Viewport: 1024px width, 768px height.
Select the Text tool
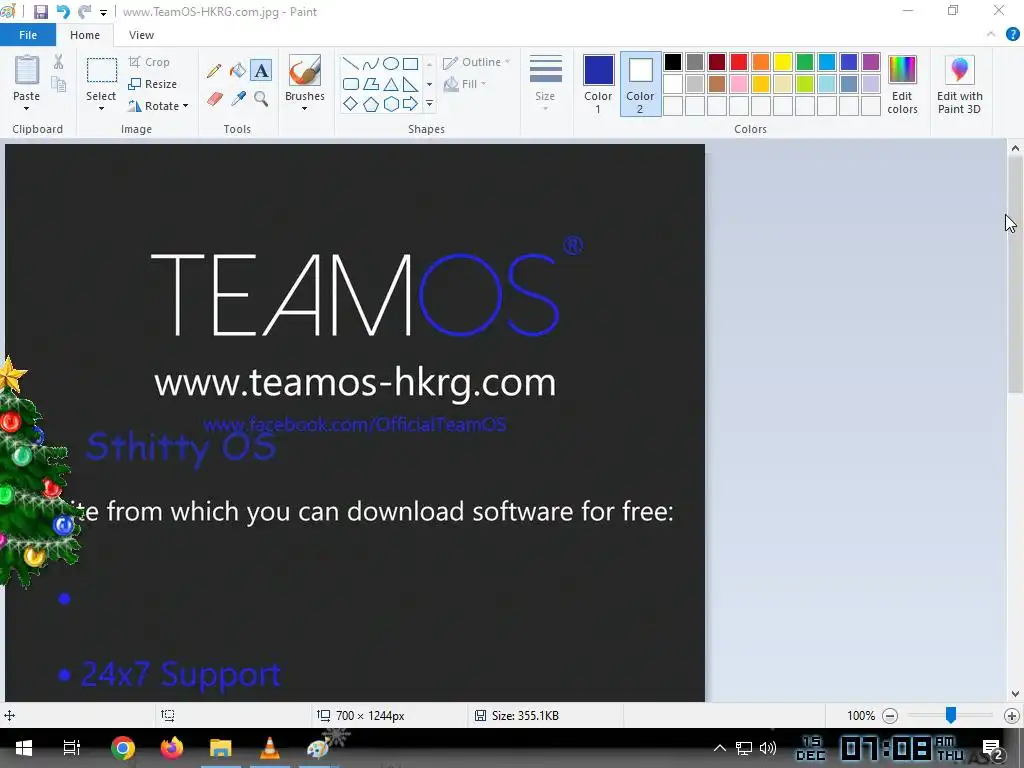click(261, 71)
